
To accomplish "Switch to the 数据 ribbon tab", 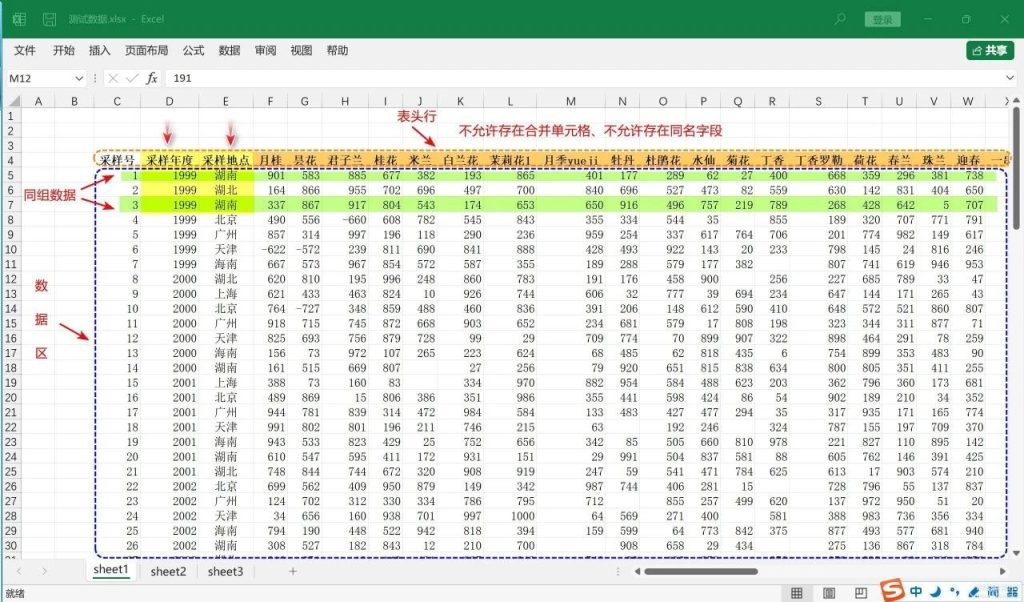I will click(228, 50).
